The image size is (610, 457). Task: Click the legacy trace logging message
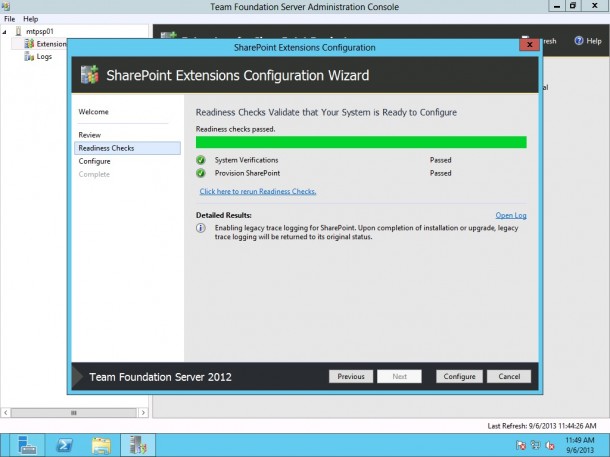[x=366, y=232]
